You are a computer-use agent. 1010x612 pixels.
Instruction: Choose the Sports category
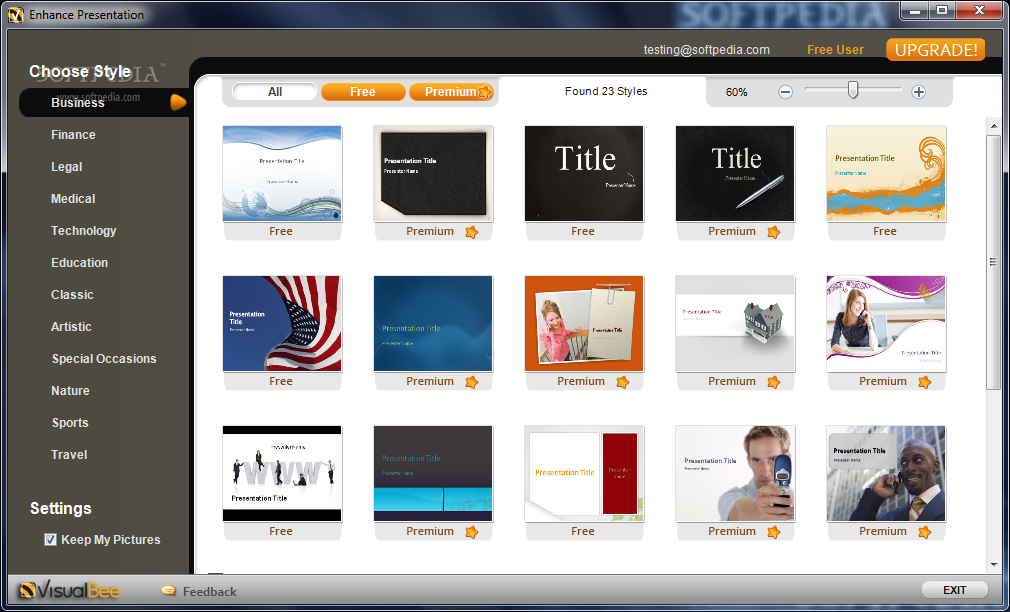click(x=70, y=423)
